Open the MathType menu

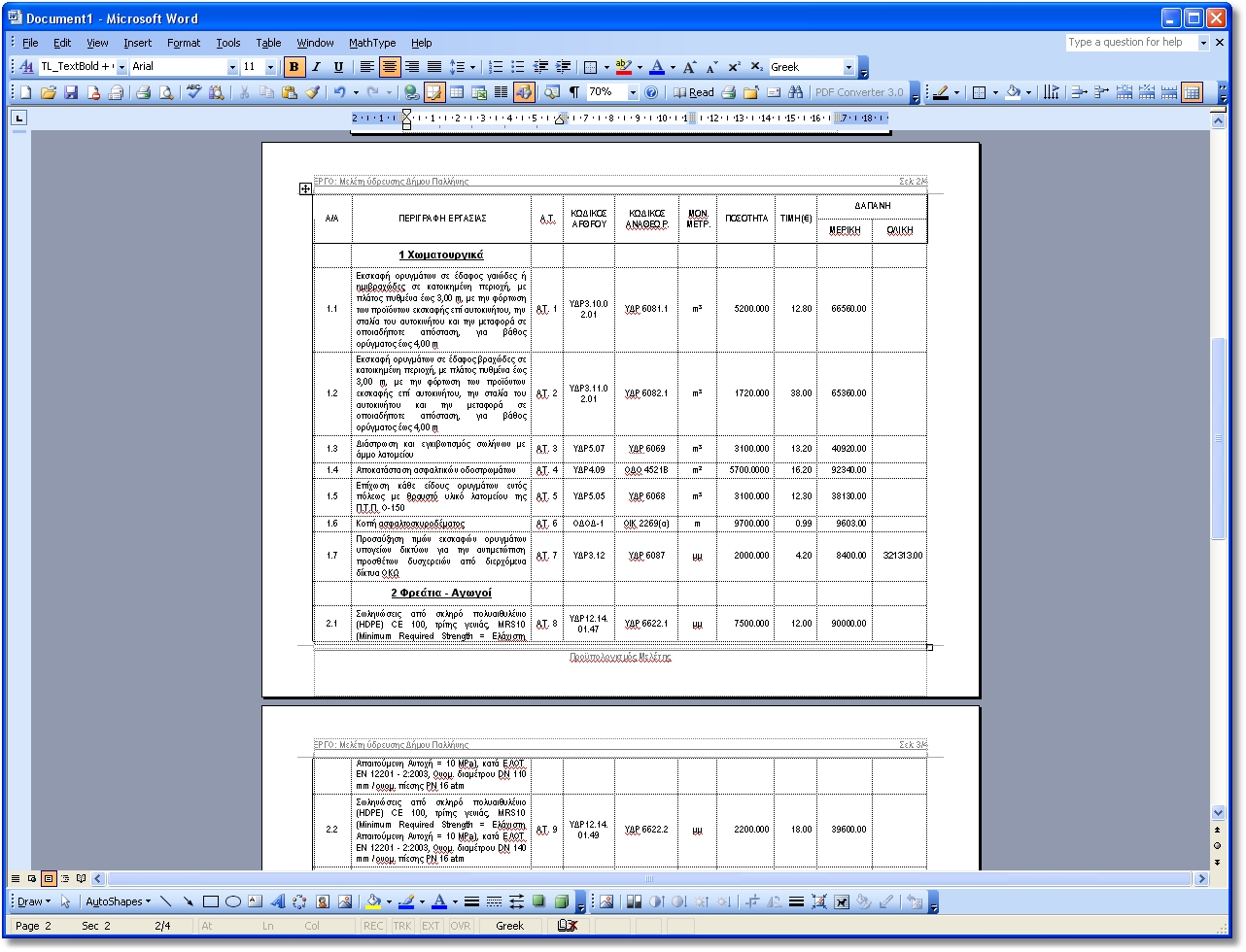[372, 43]
